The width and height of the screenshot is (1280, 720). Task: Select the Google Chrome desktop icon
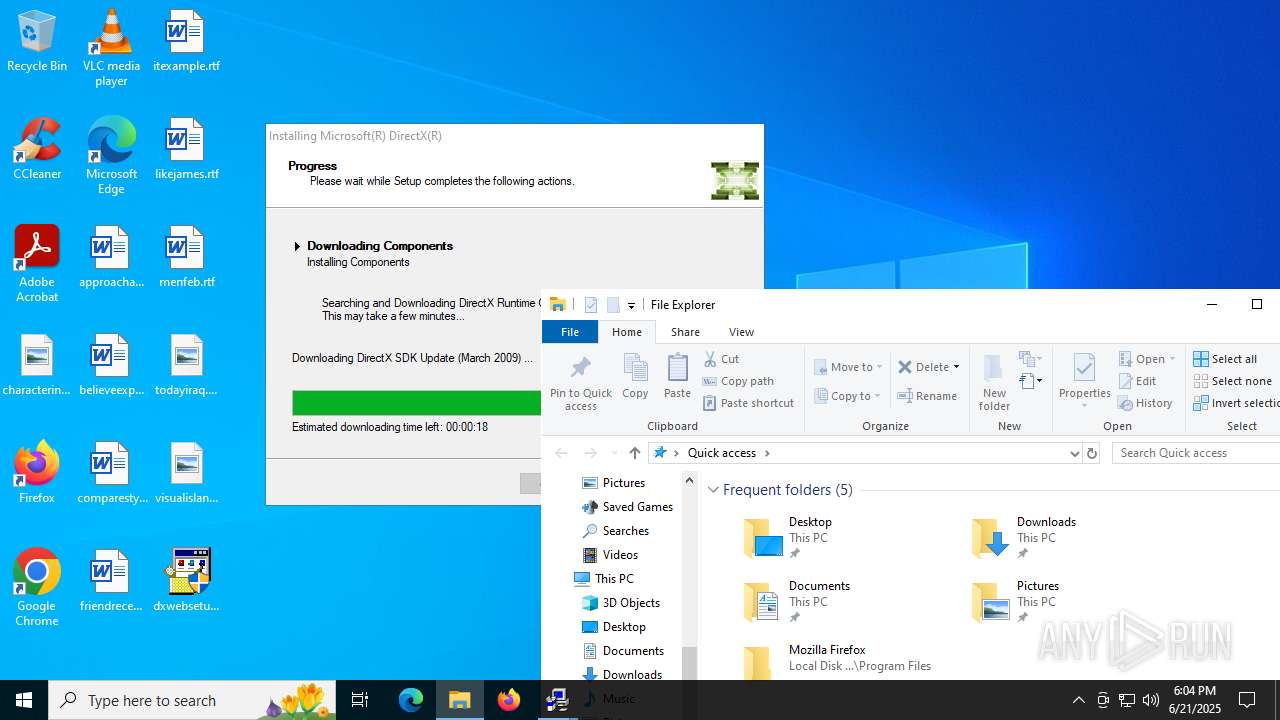[x=37, y=588]
